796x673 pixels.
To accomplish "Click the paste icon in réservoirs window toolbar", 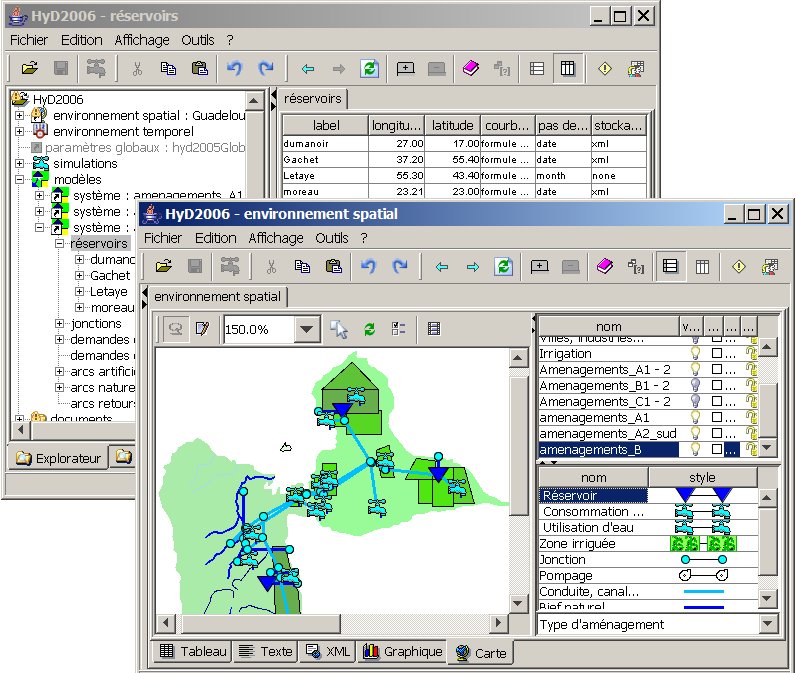I will [200, 69].
